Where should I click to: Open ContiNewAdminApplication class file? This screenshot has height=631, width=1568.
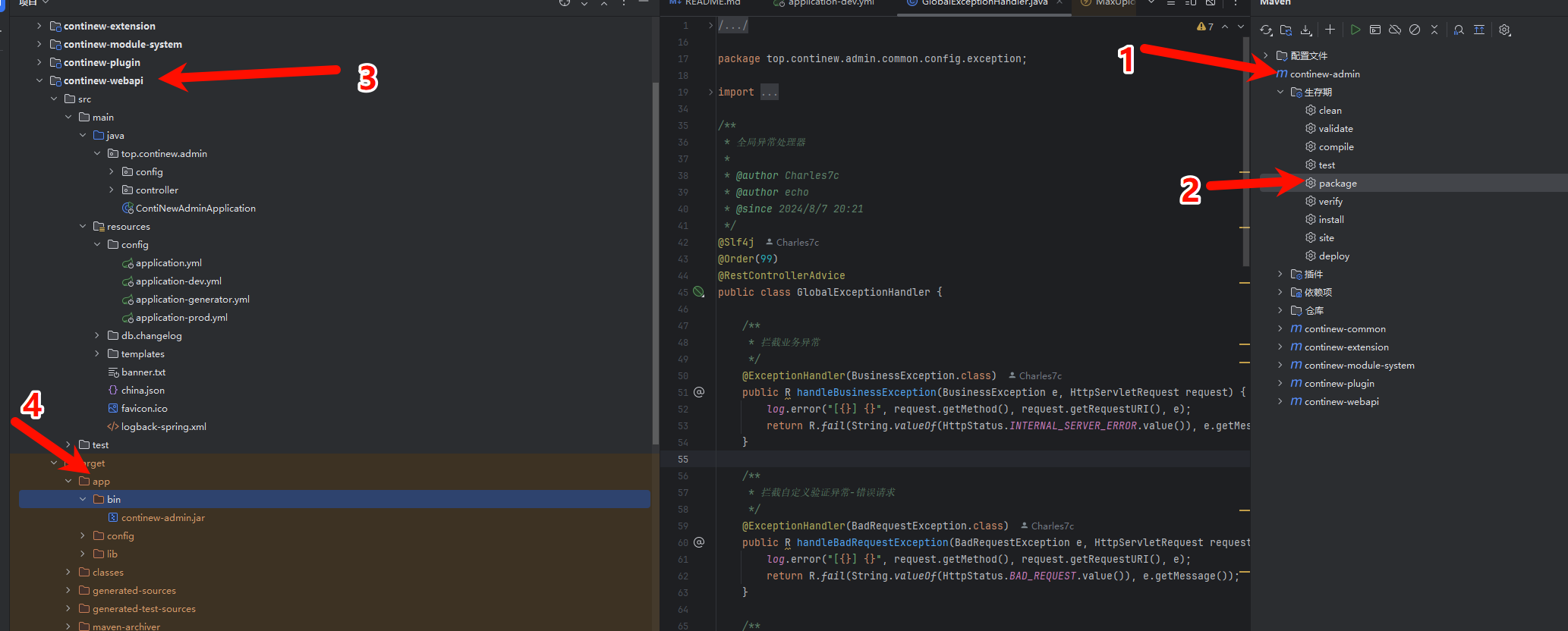coord(195,209)
